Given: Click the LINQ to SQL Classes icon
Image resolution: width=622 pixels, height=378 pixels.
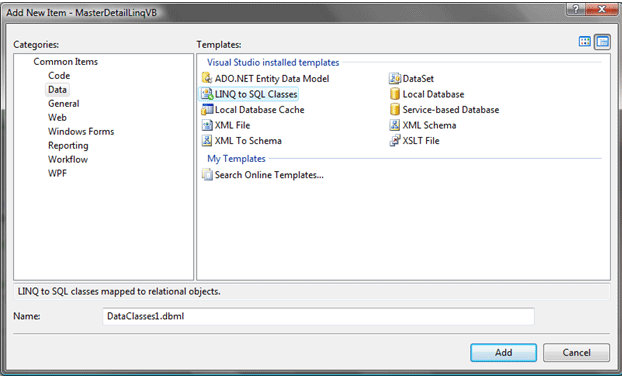Looking at the screenshot, I should point(207,94).
